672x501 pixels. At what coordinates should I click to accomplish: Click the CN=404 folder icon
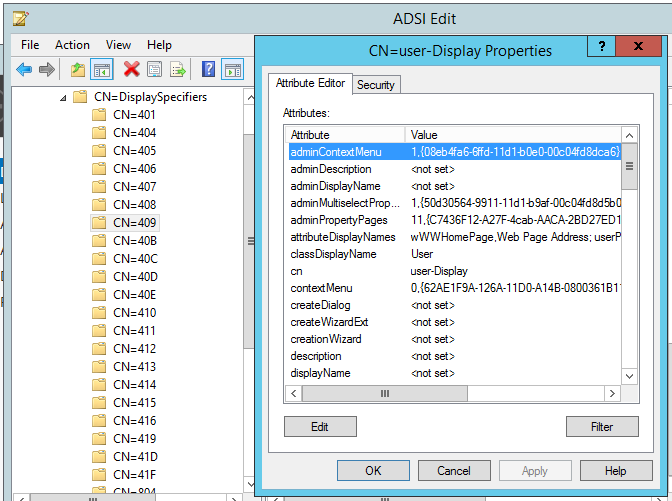[x=99, y=133]
